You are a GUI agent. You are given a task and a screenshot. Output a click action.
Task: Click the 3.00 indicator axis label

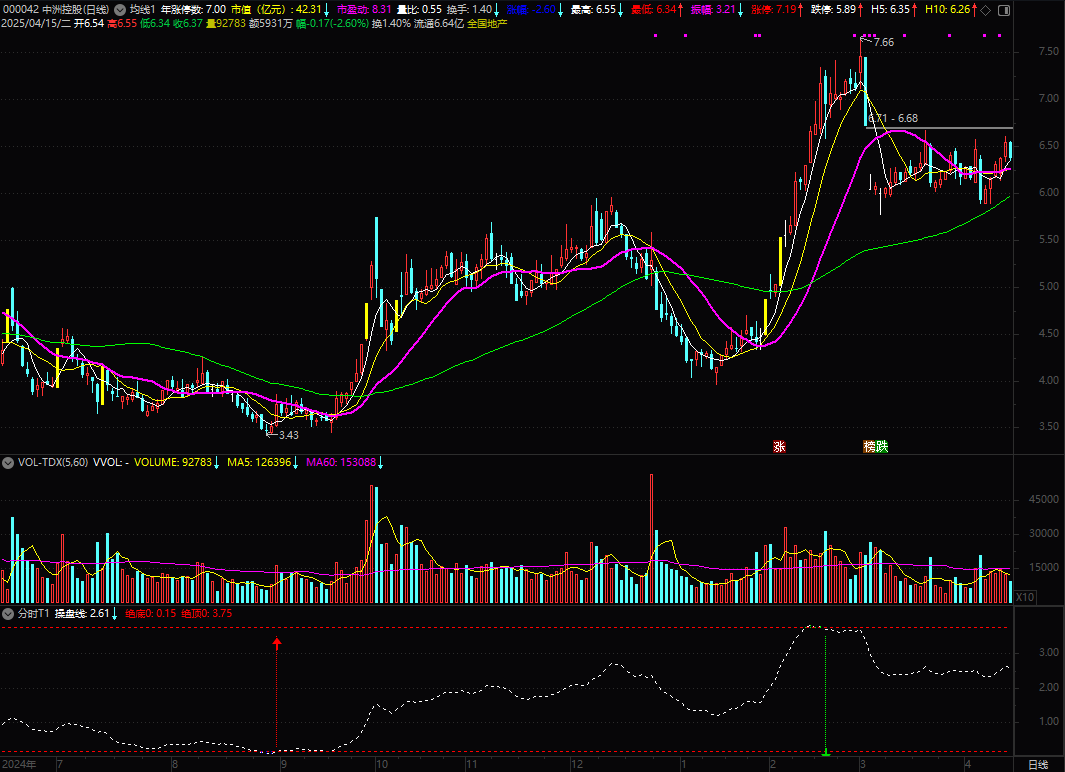1049,652
